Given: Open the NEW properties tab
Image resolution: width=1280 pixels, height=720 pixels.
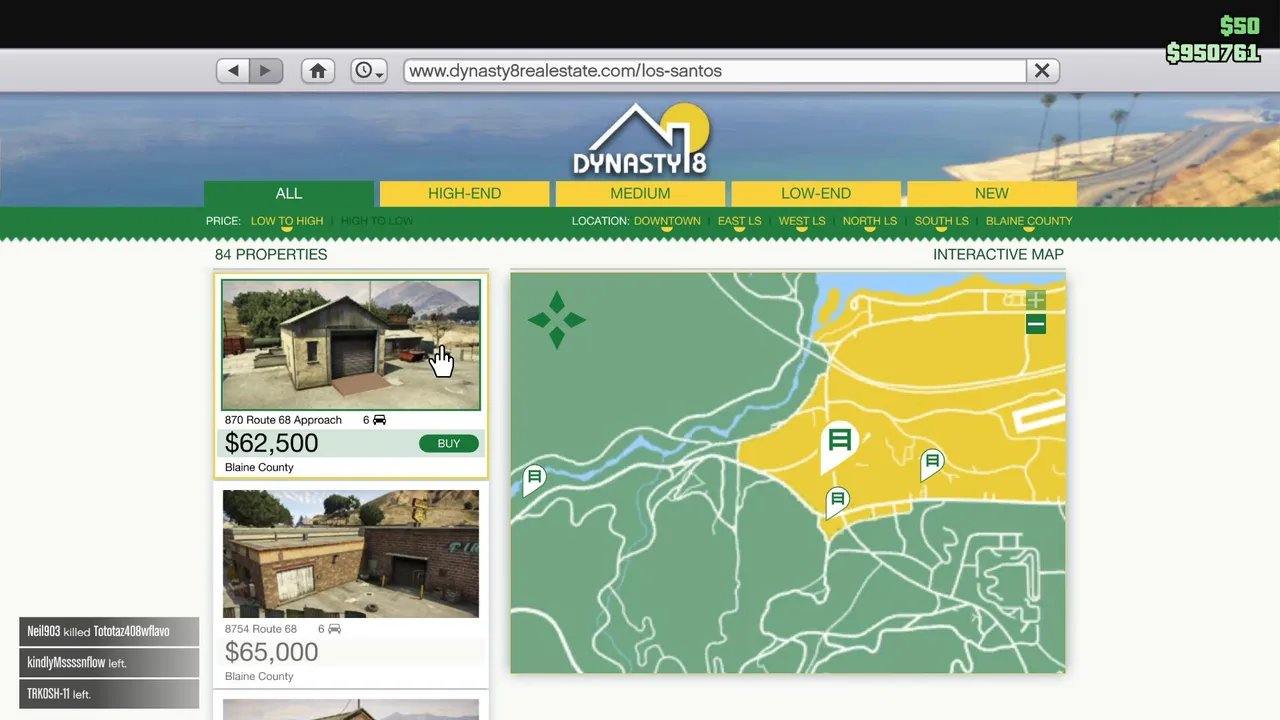Looking at the screenshot, I should [x=992, y=194].
